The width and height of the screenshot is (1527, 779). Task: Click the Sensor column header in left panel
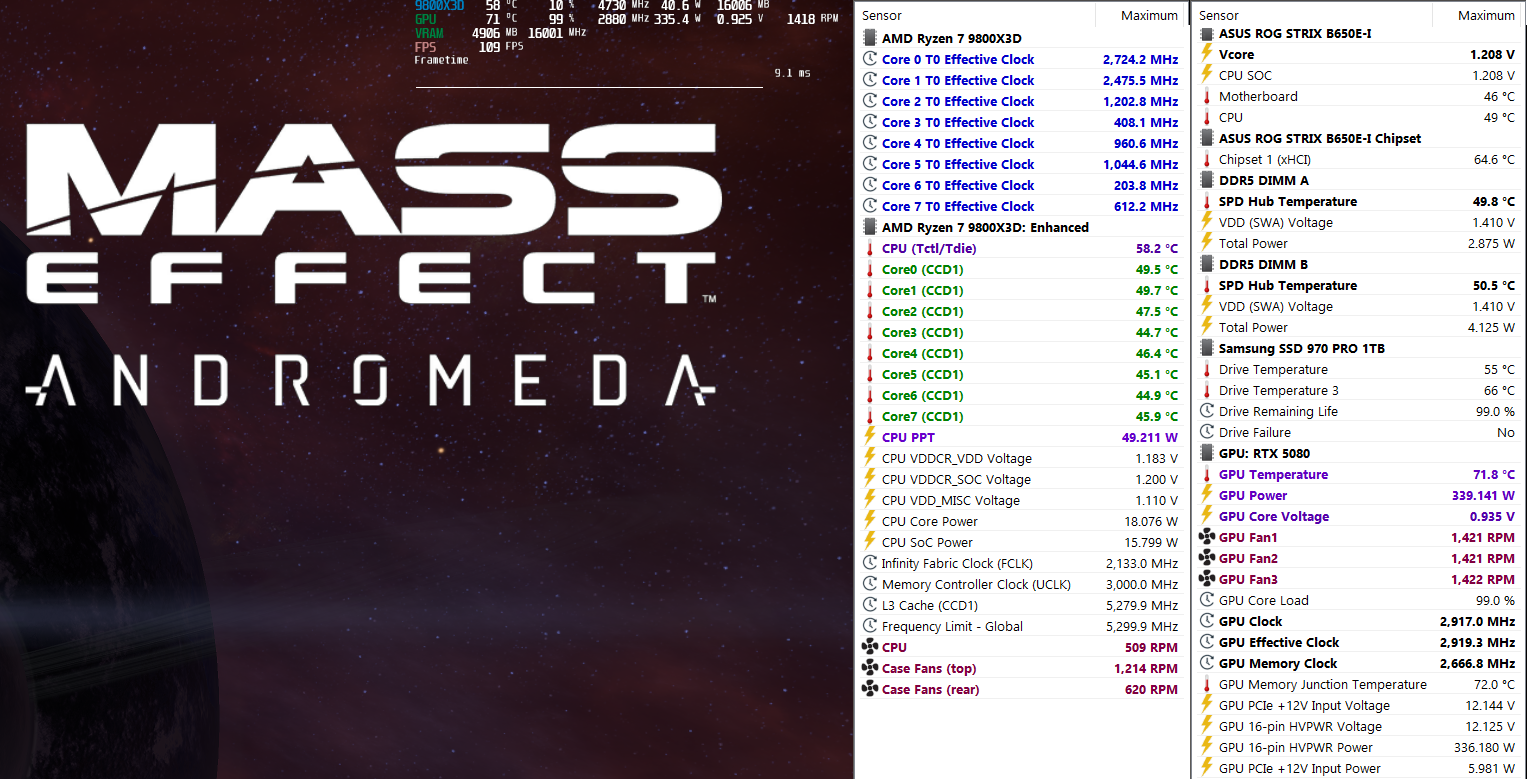[975, 15]
